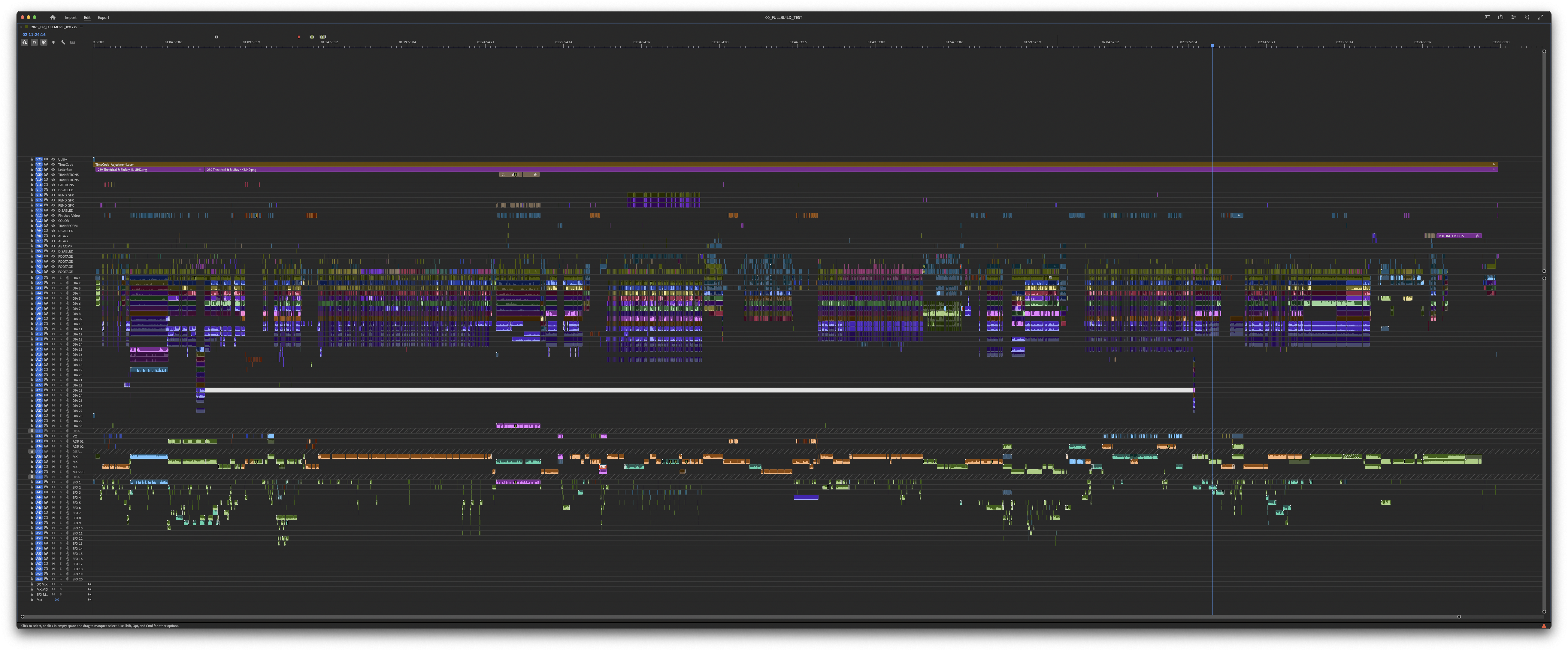
Task: Click the playhead timecode 02:11:24:16
Action: pos(34,35)
